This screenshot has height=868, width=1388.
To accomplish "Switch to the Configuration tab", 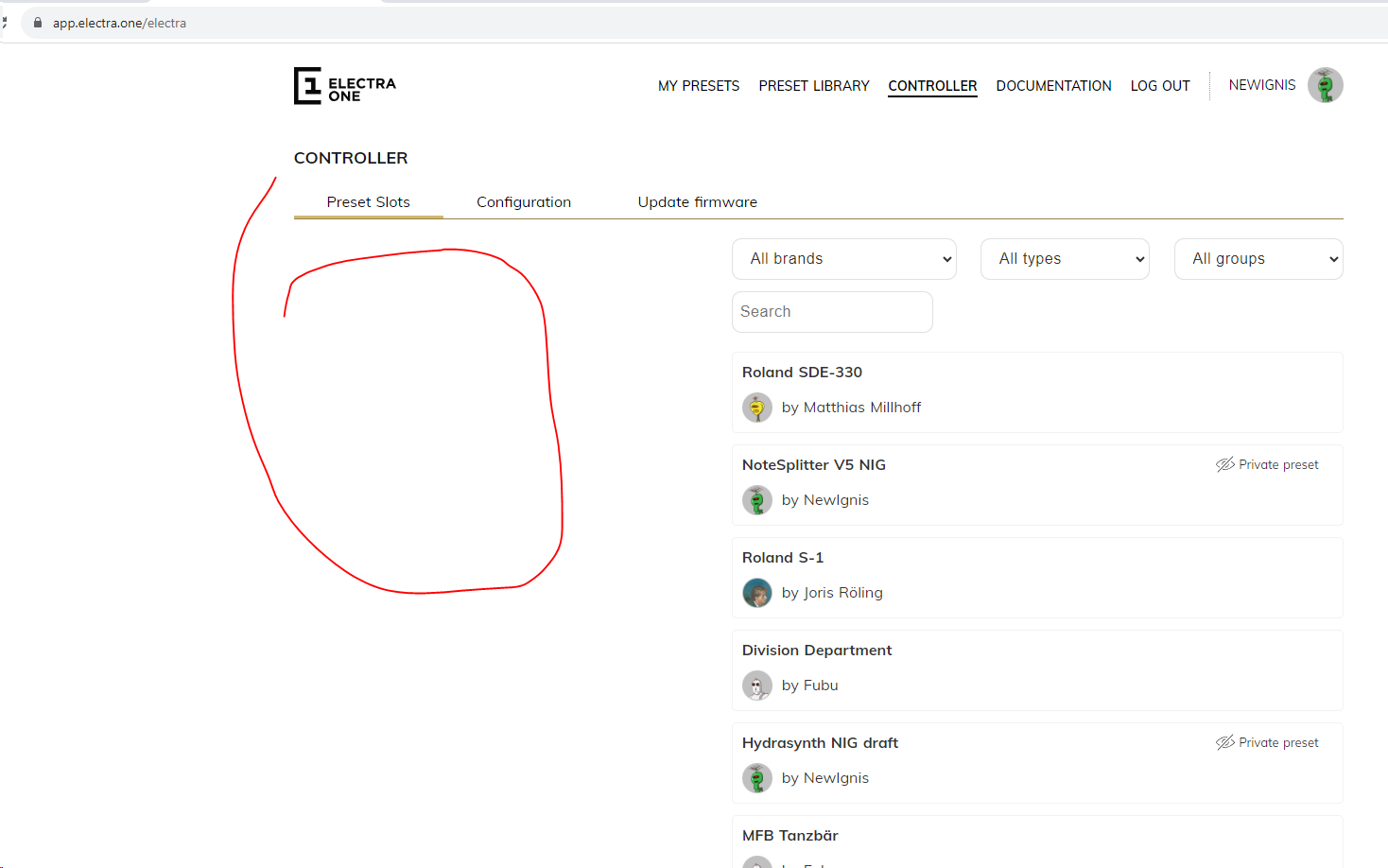I will coord(524,202).
